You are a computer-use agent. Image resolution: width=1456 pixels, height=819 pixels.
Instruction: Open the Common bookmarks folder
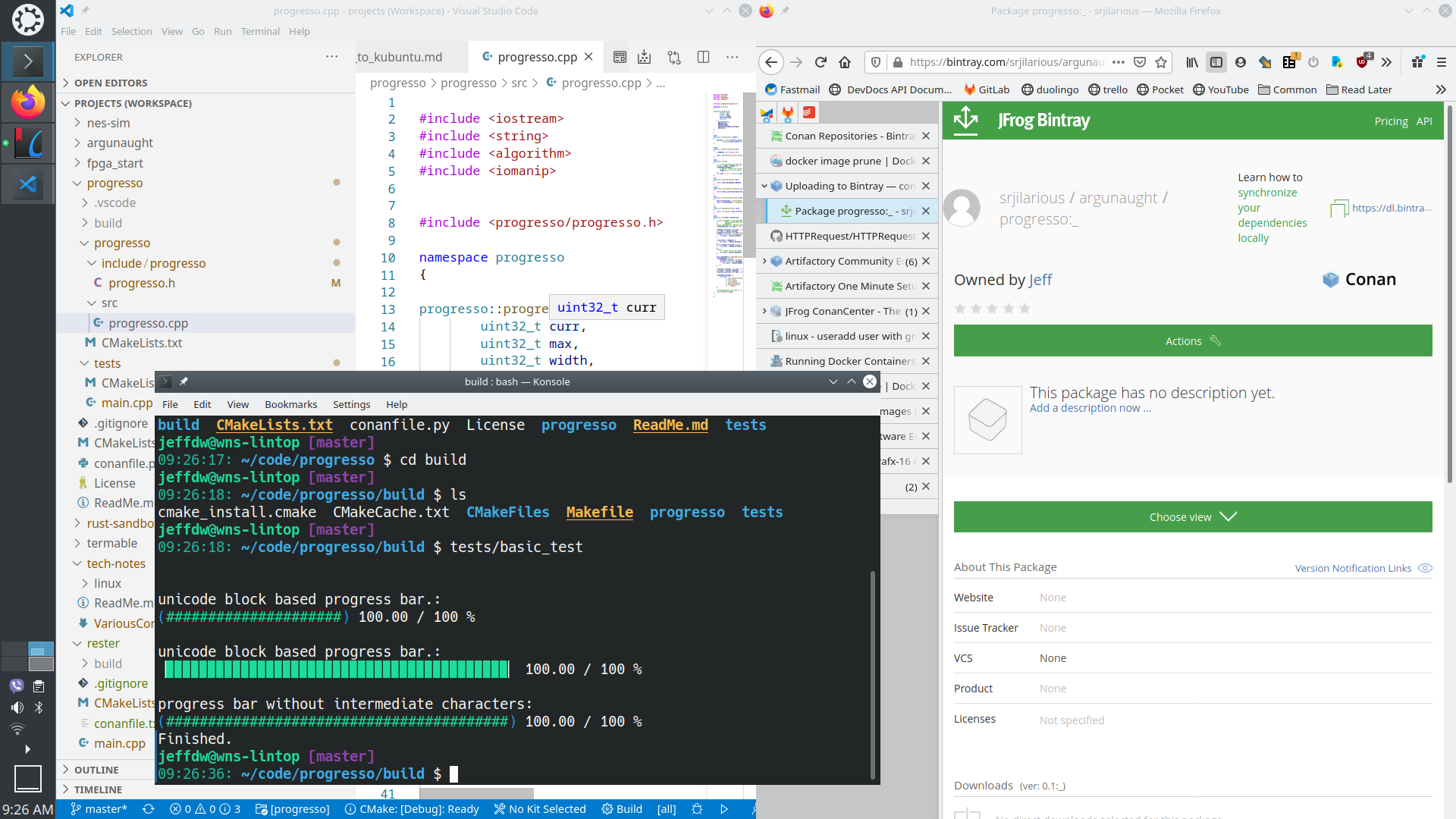pos(1288,89)
